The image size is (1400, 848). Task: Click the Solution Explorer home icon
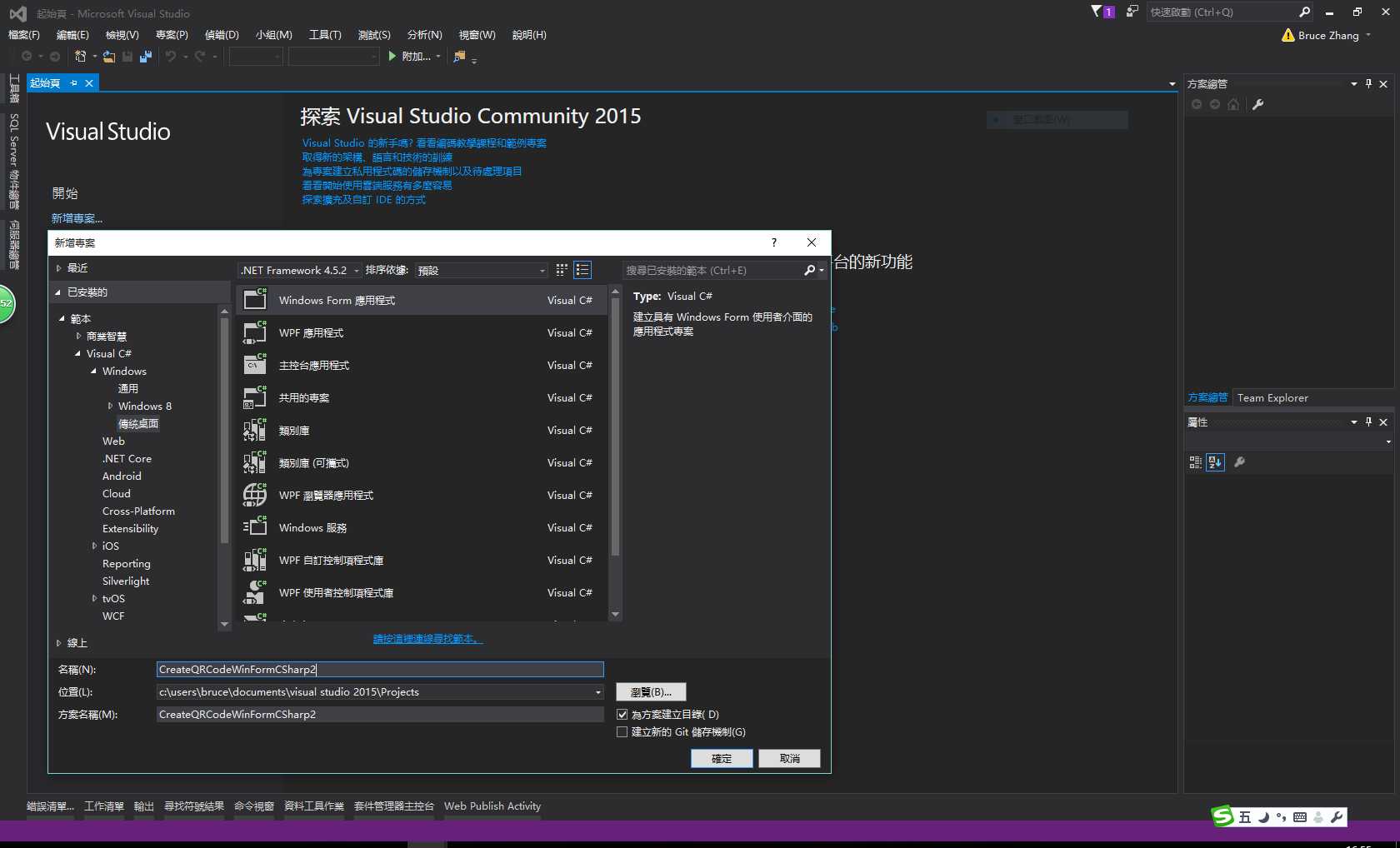pos(1233,104)
